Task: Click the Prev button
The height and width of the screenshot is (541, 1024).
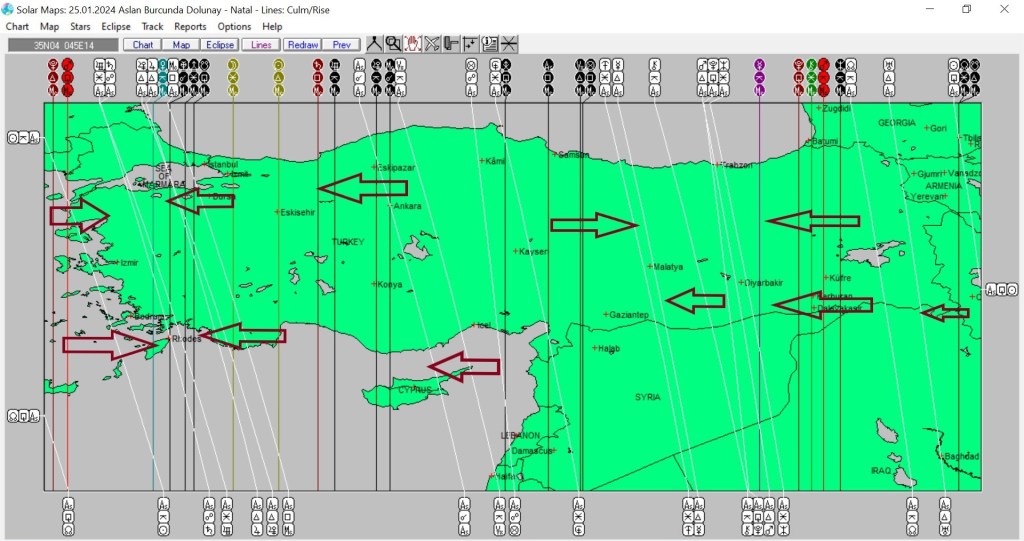Action: 342,45
